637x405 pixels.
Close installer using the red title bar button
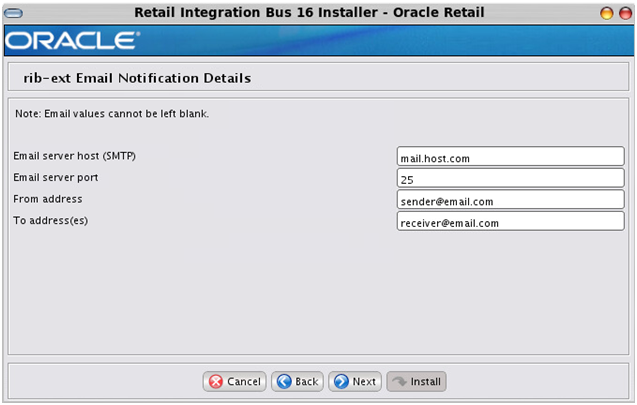click(626, 13)
